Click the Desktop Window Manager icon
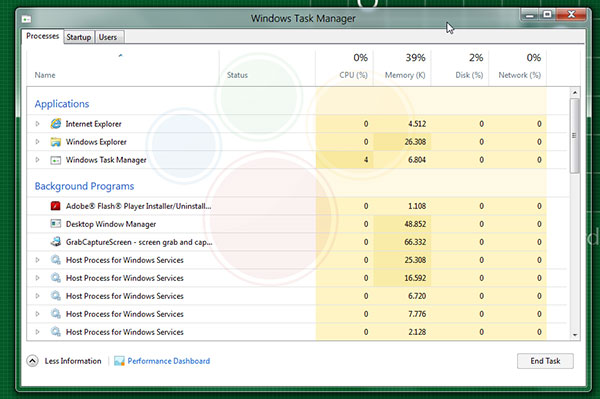The height and width of the screenshot is (399, 600). click(55, 224)
